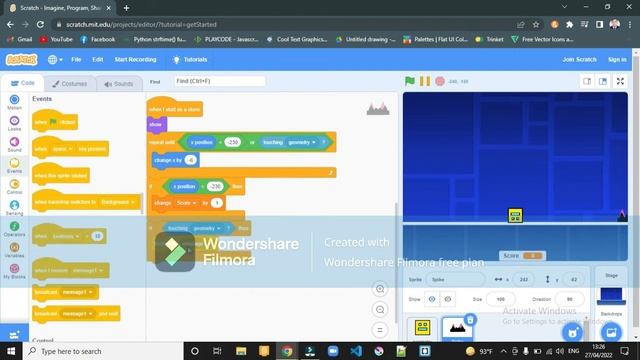Zoom in the code workspace
The image size is (640, 360).
tap(380, 289)
